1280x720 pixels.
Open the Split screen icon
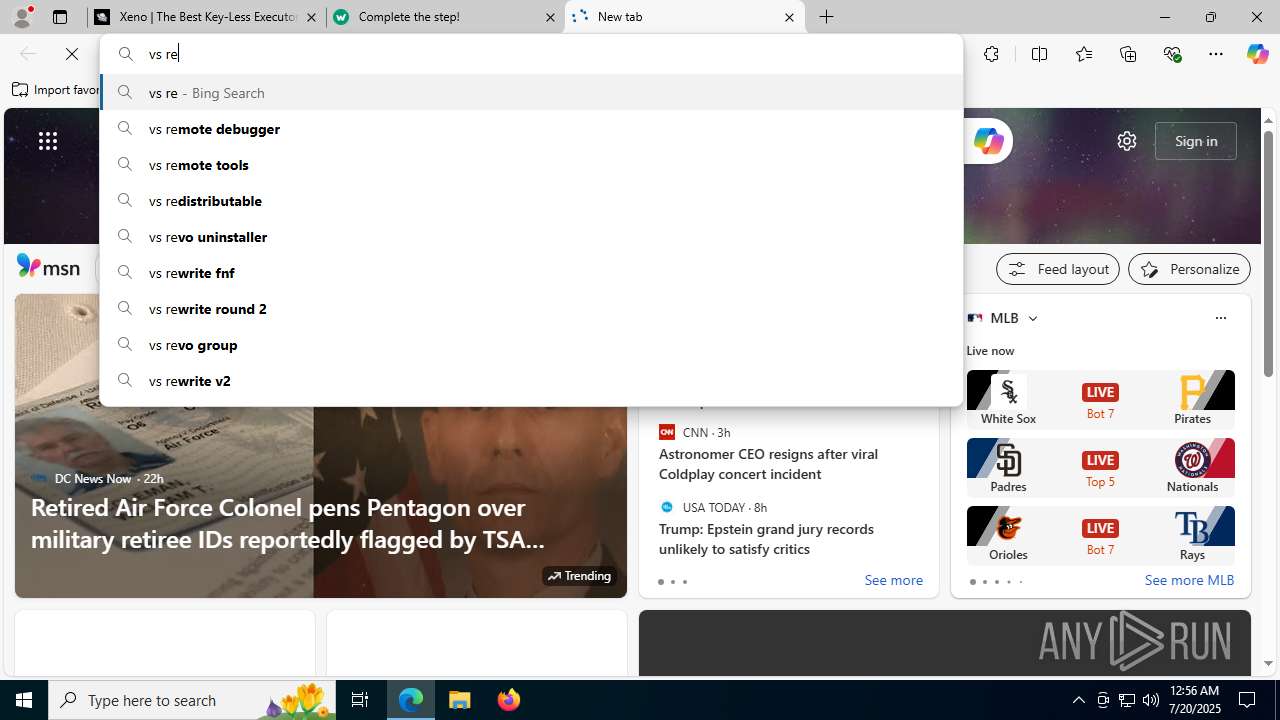[x=1039, y=54]
